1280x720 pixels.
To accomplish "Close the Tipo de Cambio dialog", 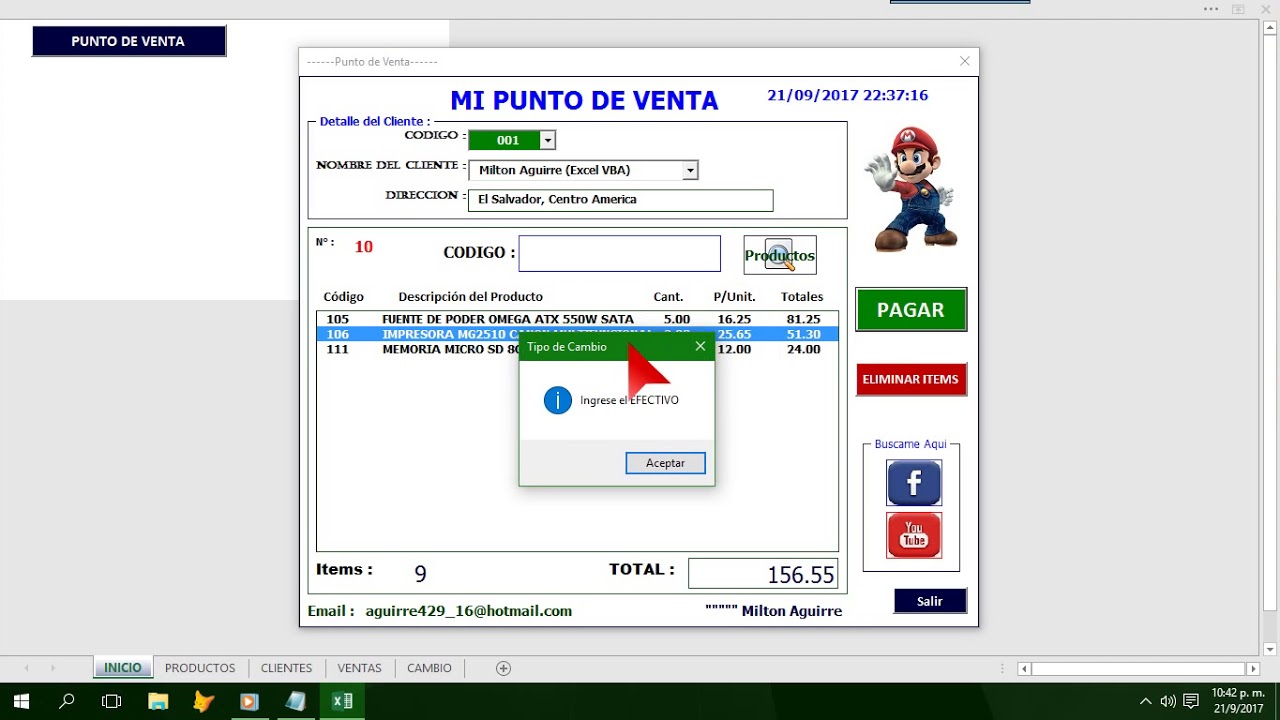I will (x=700, y=346).
